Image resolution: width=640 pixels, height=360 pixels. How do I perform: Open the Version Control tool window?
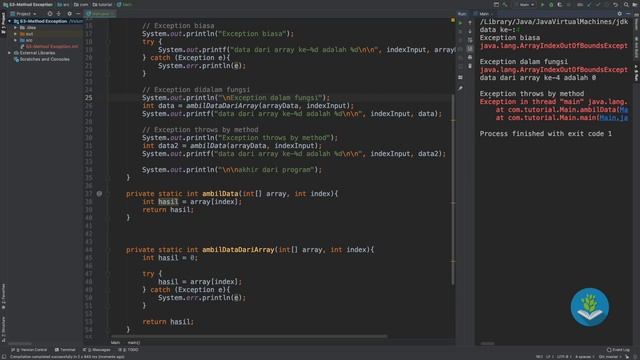coord(29,350)
